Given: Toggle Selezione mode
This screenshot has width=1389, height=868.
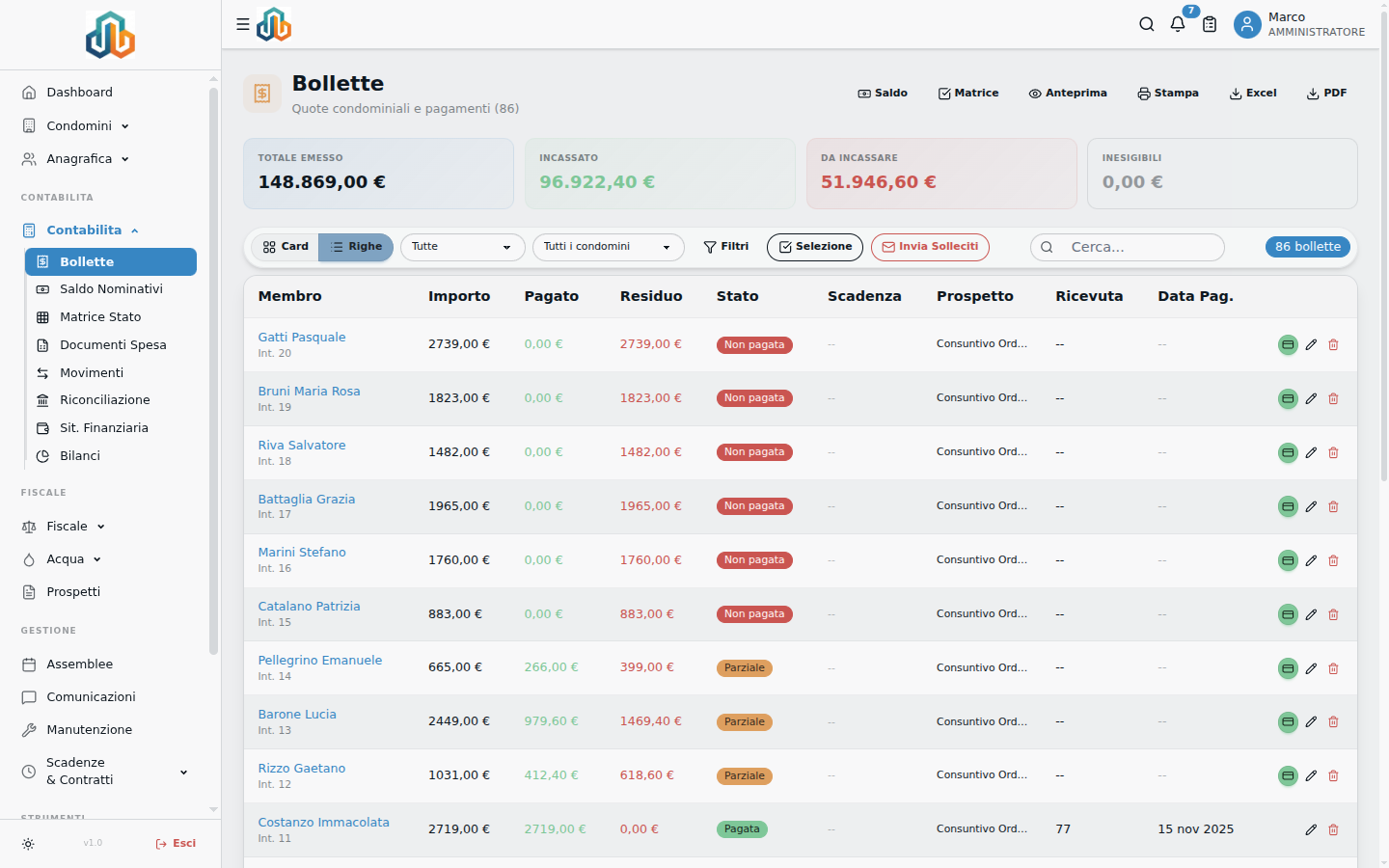Looking at the screenshot, I should (x=815, y=247).
